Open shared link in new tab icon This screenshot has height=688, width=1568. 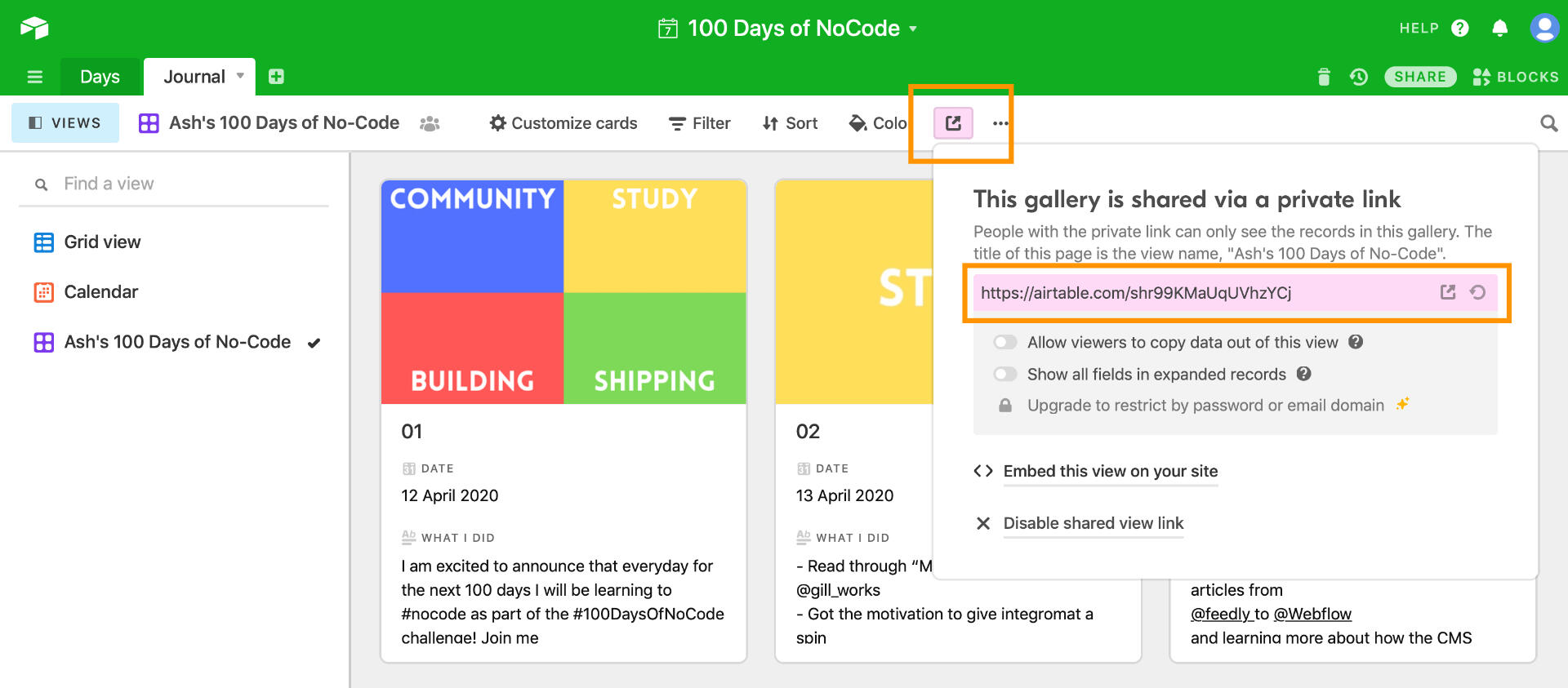pyautogui.click(x=1448, y=292)
